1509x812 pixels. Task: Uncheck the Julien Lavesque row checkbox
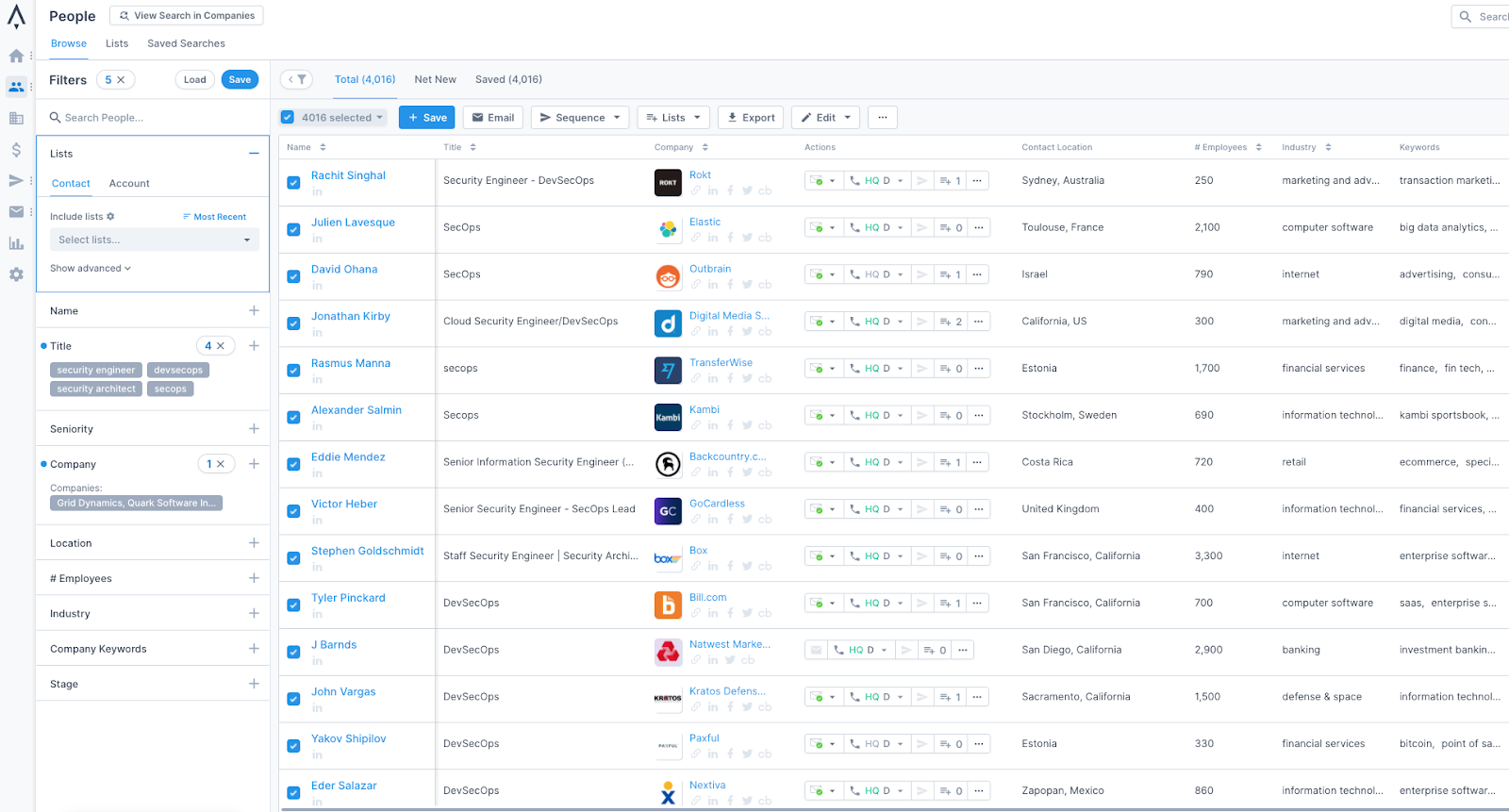(293, 229)
